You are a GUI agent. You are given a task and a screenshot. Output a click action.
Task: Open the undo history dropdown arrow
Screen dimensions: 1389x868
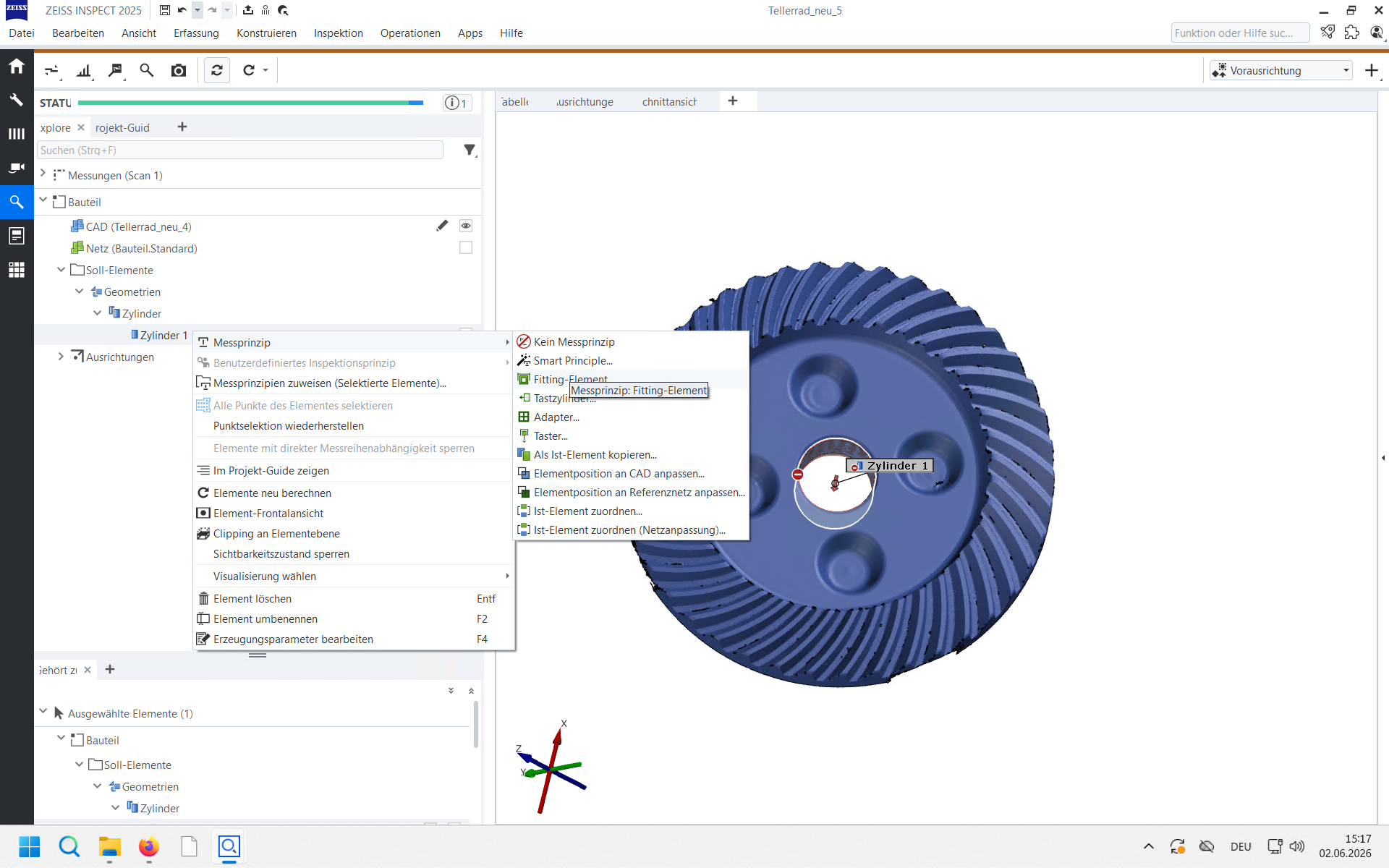point(197,10)
